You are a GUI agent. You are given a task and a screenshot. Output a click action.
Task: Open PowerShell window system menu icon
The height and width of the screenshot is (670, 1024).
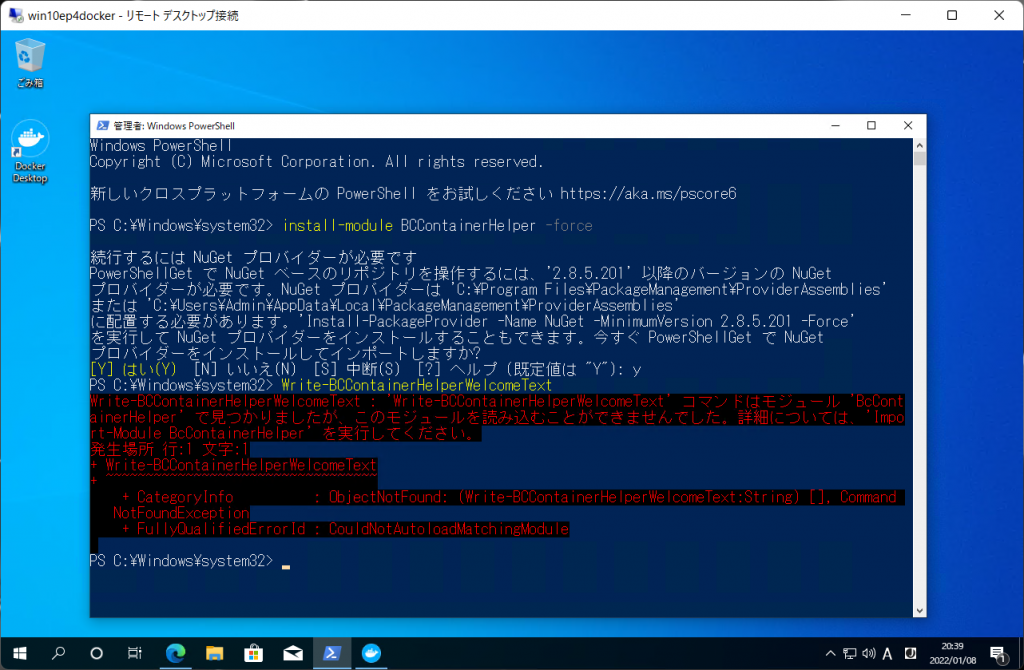103,125
